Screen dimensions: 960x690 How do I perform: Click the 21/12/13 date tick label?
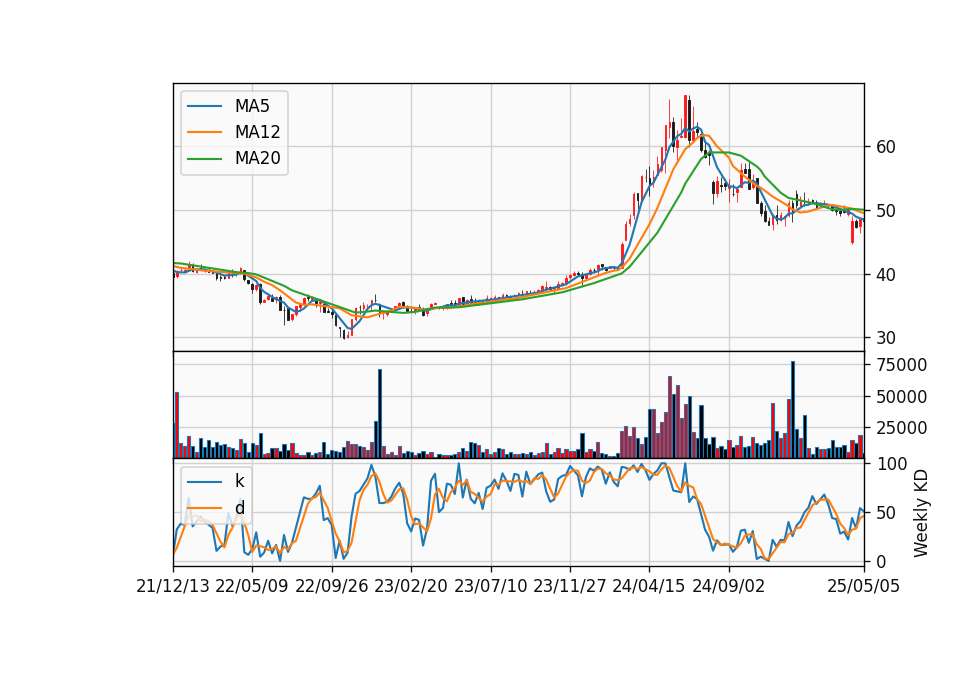173,586
